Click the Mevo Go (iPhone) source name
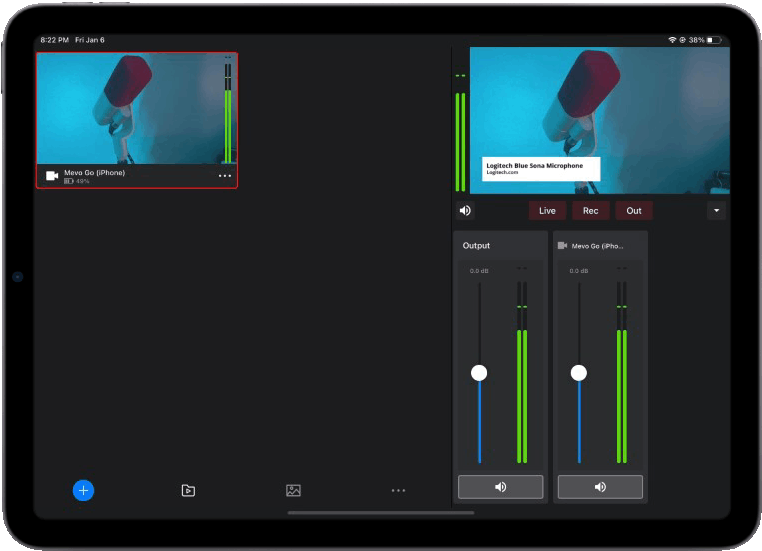The height and width of the screenshot is (551, 762). click(x=95, y=172)
